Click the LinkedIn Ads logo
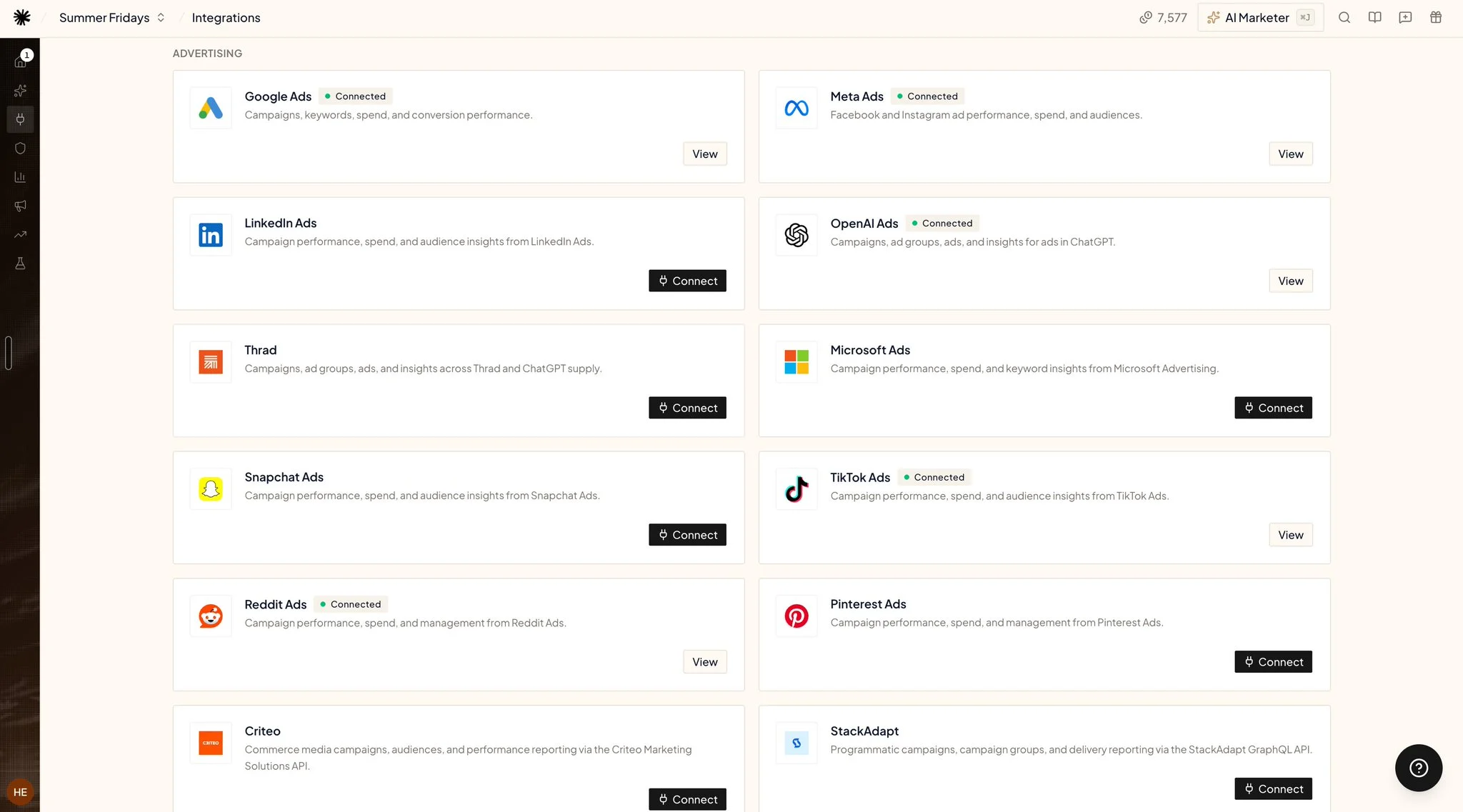The height and width of the screenshot is (812, 1463). click(211, 235)
